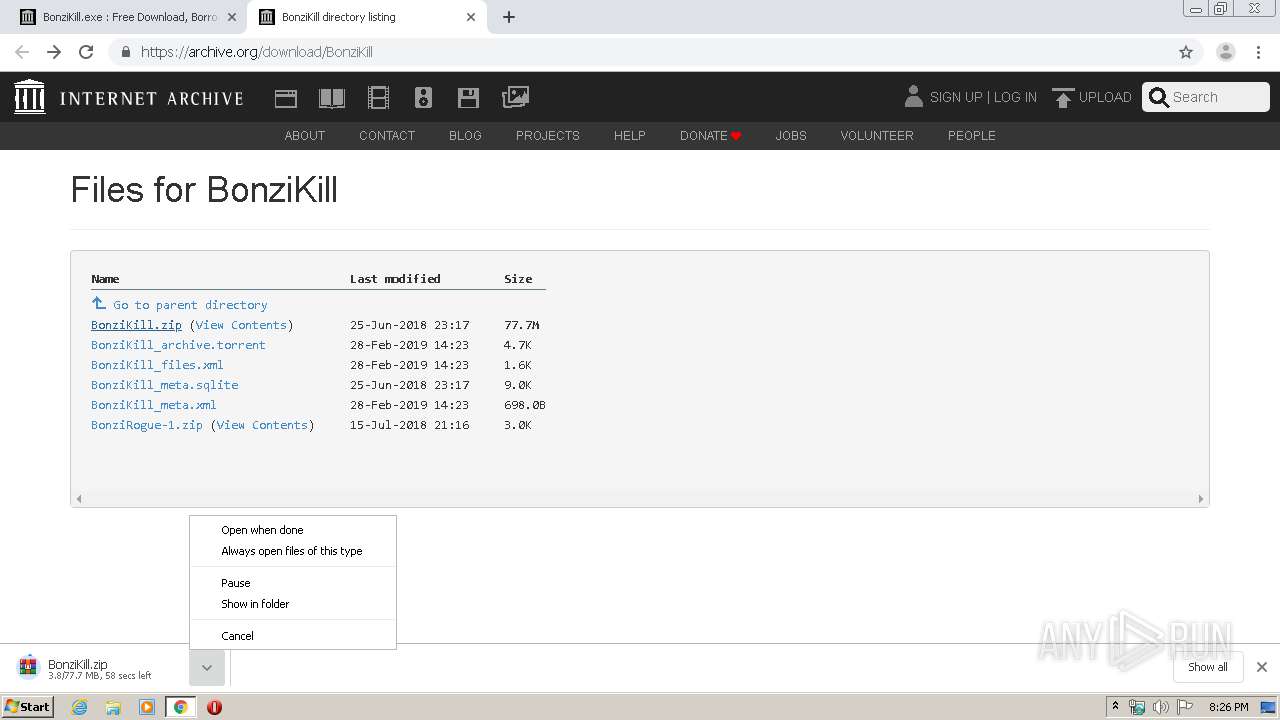Click the BonziKill.zip download file icon
This screenshot has height=720, width=1280.
point(28,667)
